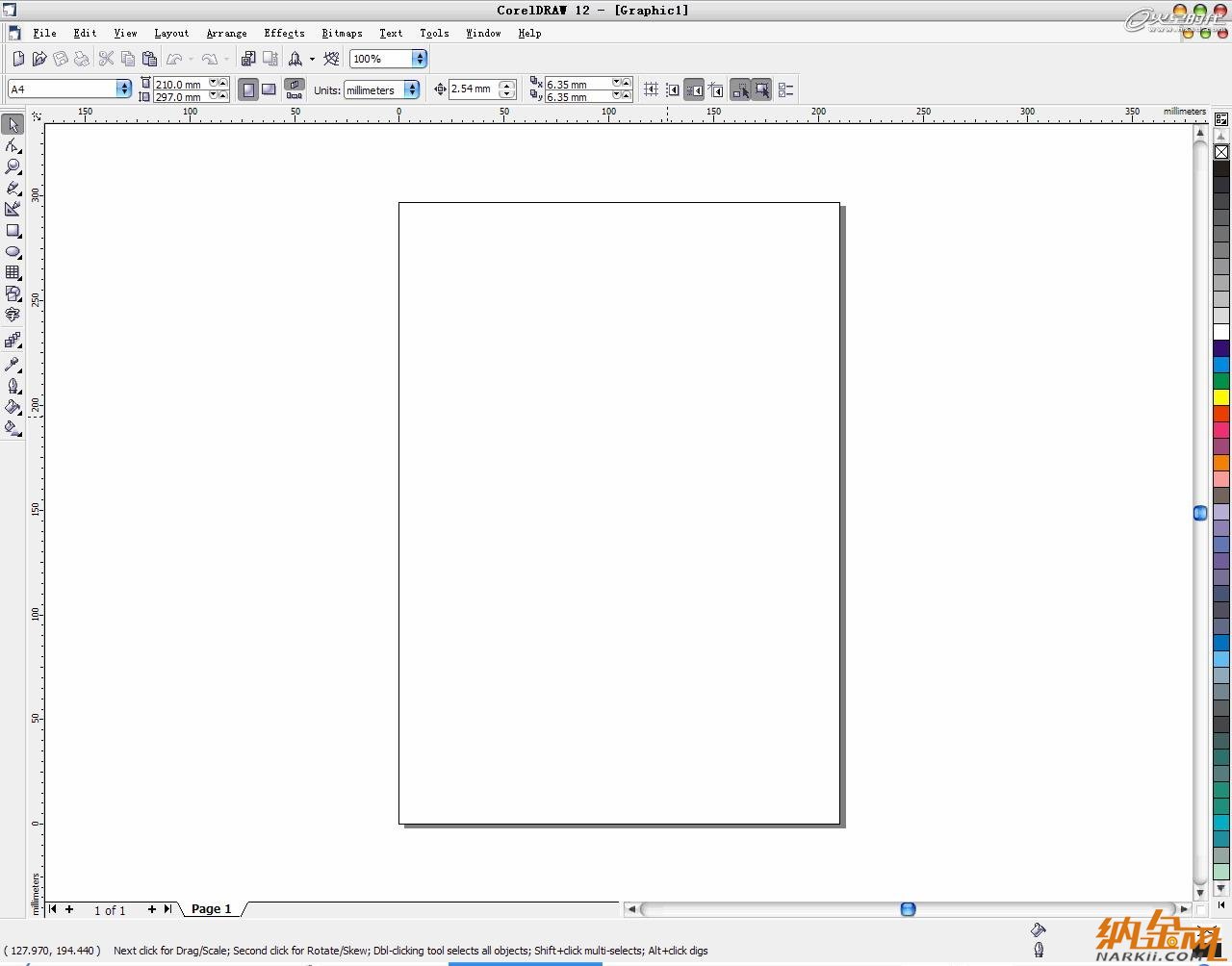Viewport: 1232px width, 966px height.
Task: Toggle default or current page size
Action: tap(295, 89)
